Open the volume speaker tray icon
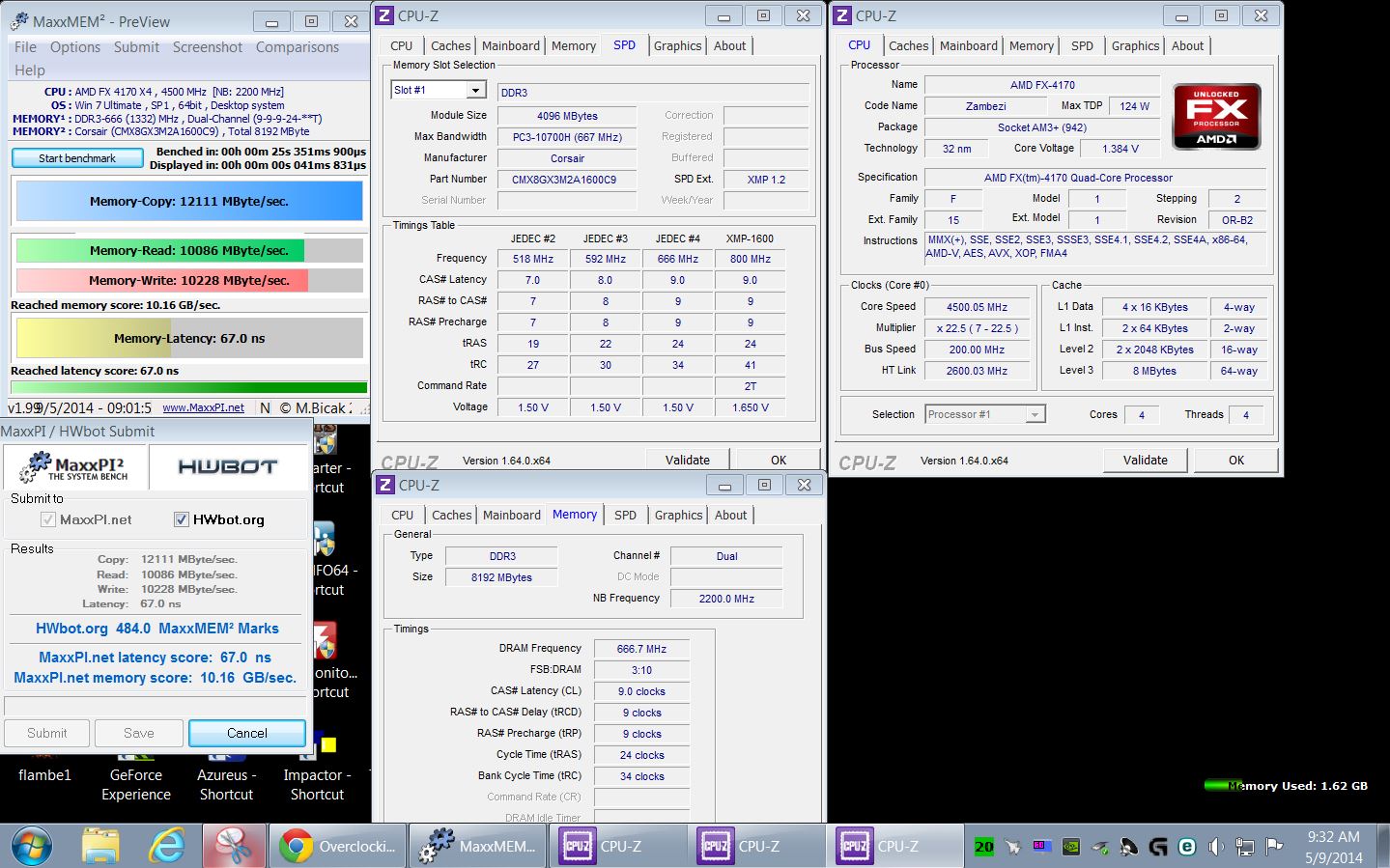The height and width of the screenshot is (868, 1390). (x=1216, y=847)
